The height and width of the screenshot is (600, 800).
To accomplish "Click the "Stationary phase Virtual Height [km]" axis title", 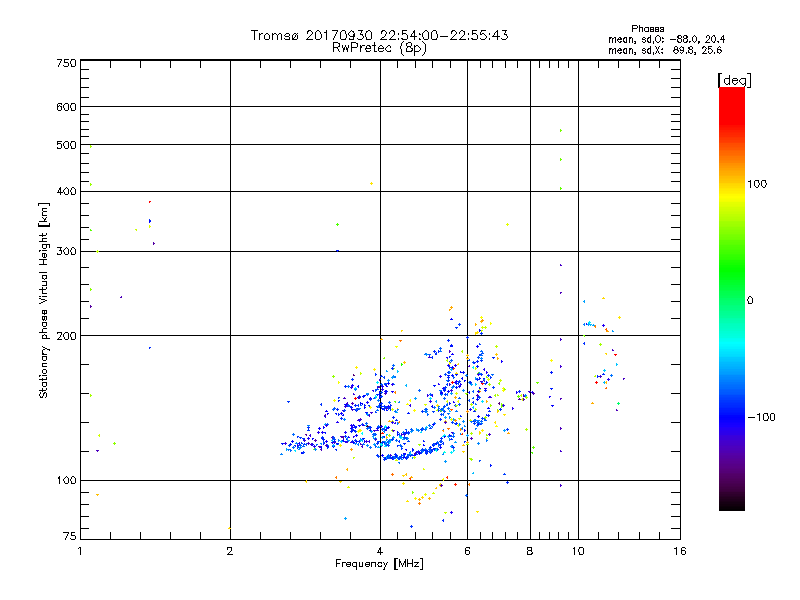I will 44,300.
